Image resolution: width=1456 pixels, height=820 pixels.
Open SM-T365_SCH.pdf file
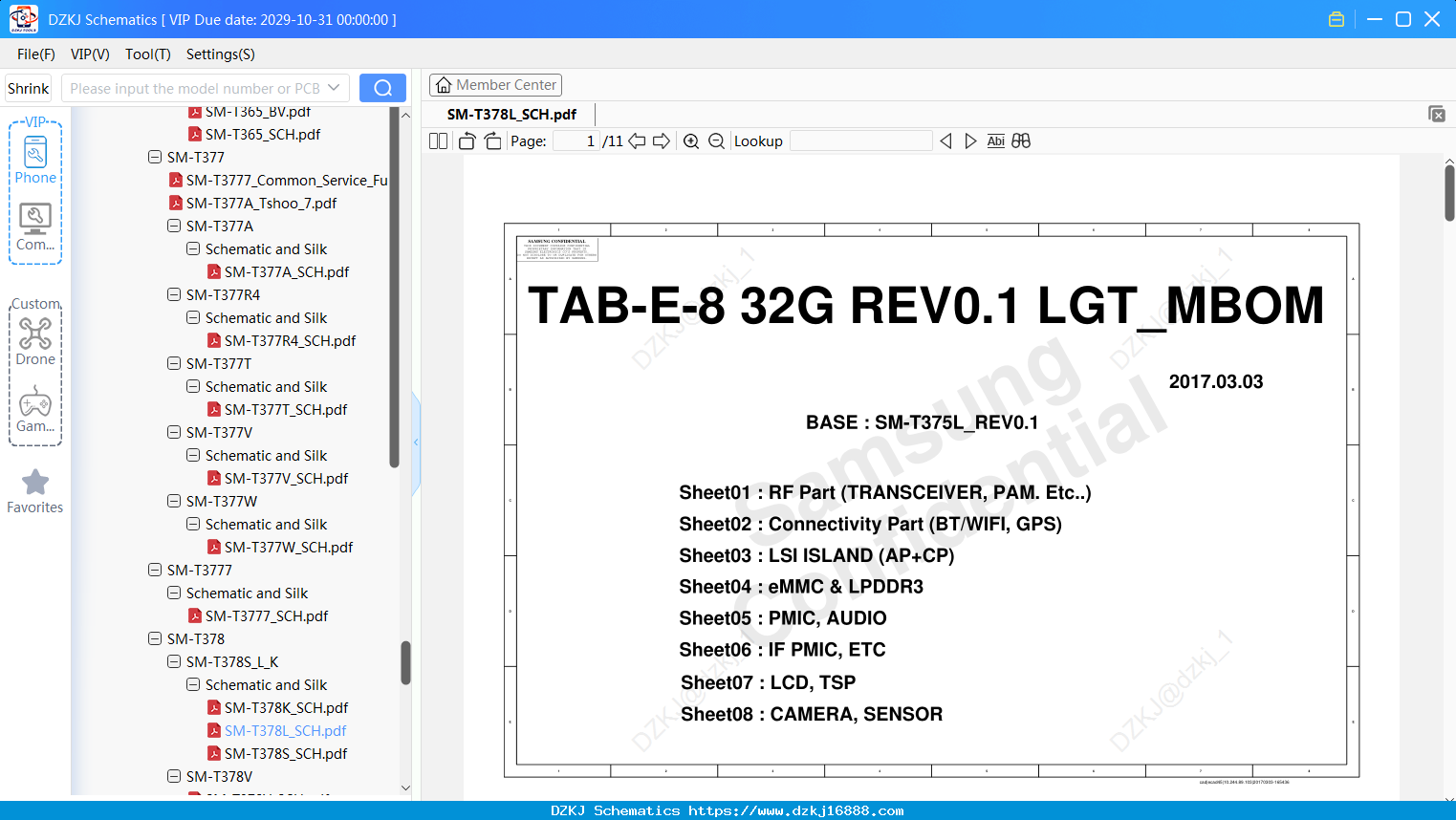pos(263,134)
